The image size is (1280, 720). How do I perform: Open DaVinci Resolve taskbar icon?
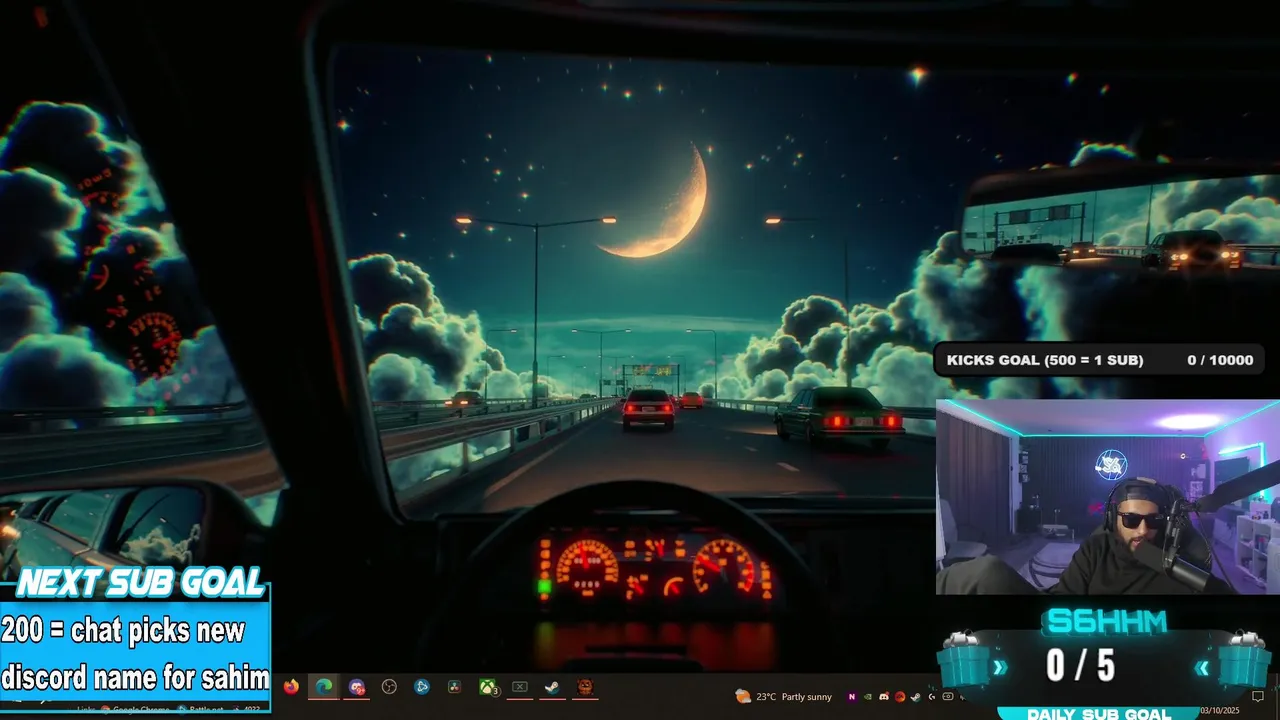point(454,687)
